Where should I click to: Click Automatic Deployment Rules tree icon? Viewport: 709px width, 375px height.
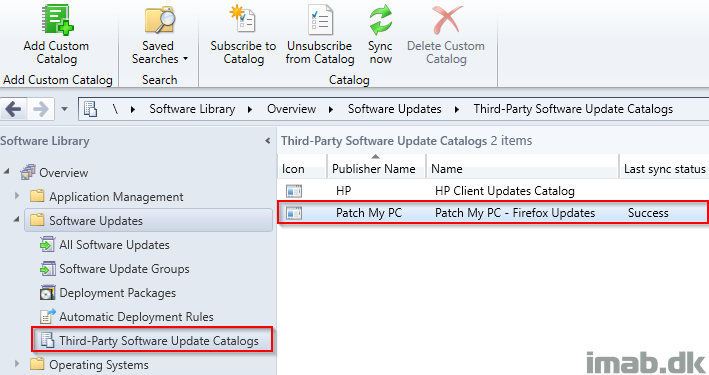pos(47,316)
